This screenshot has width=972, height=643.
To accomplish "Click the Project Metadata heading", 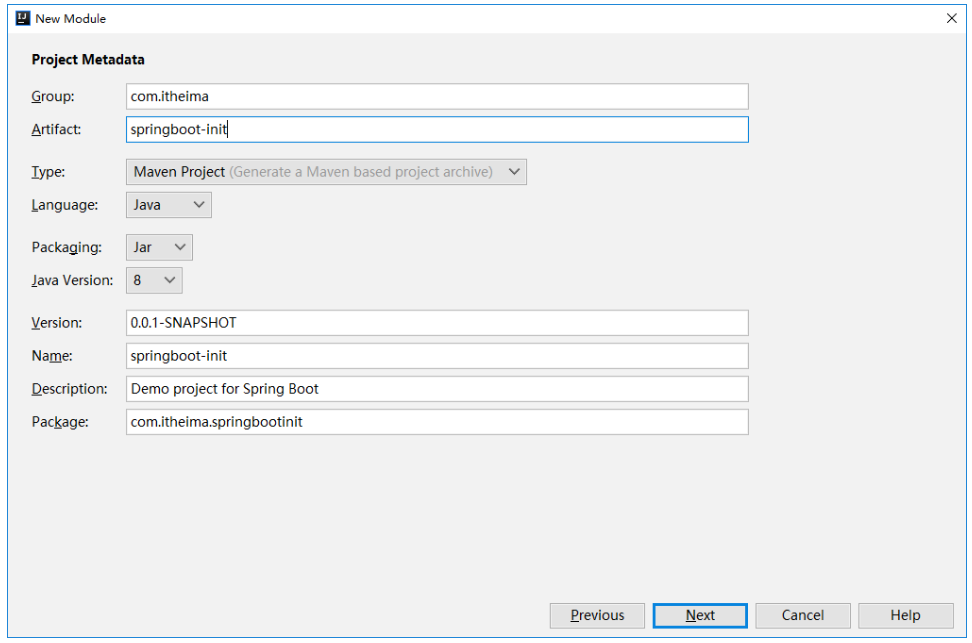I will point(88,60).
